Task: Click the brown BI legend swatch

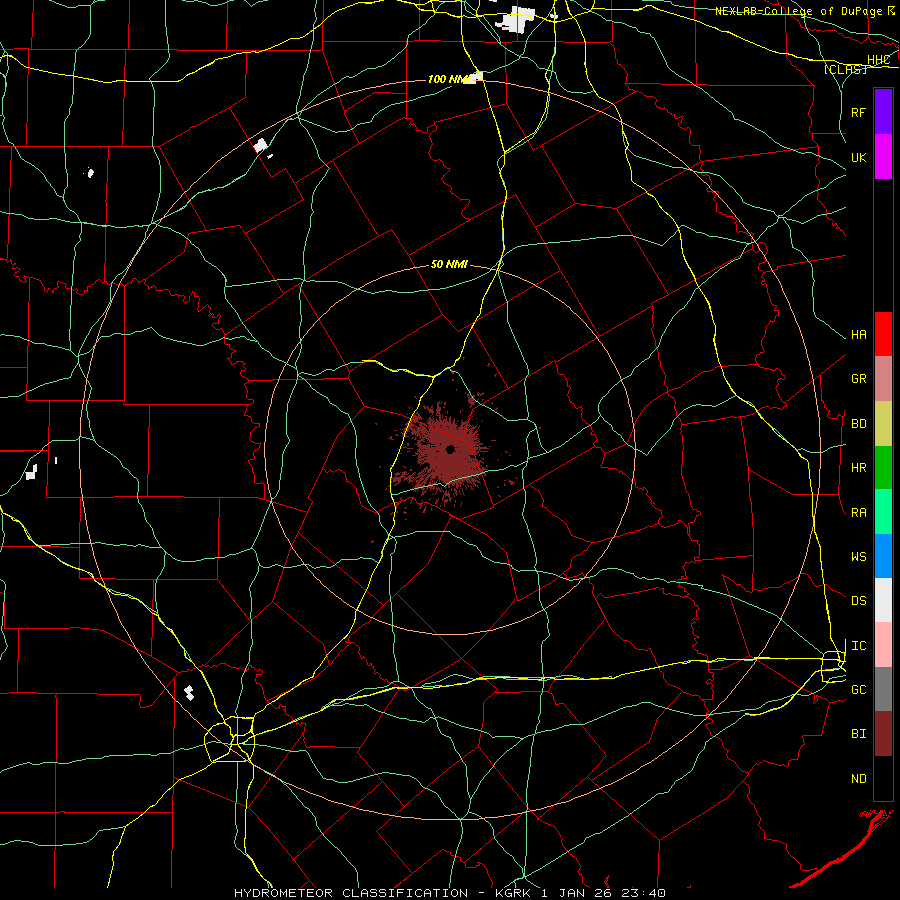Action: (x=883, y=734)
